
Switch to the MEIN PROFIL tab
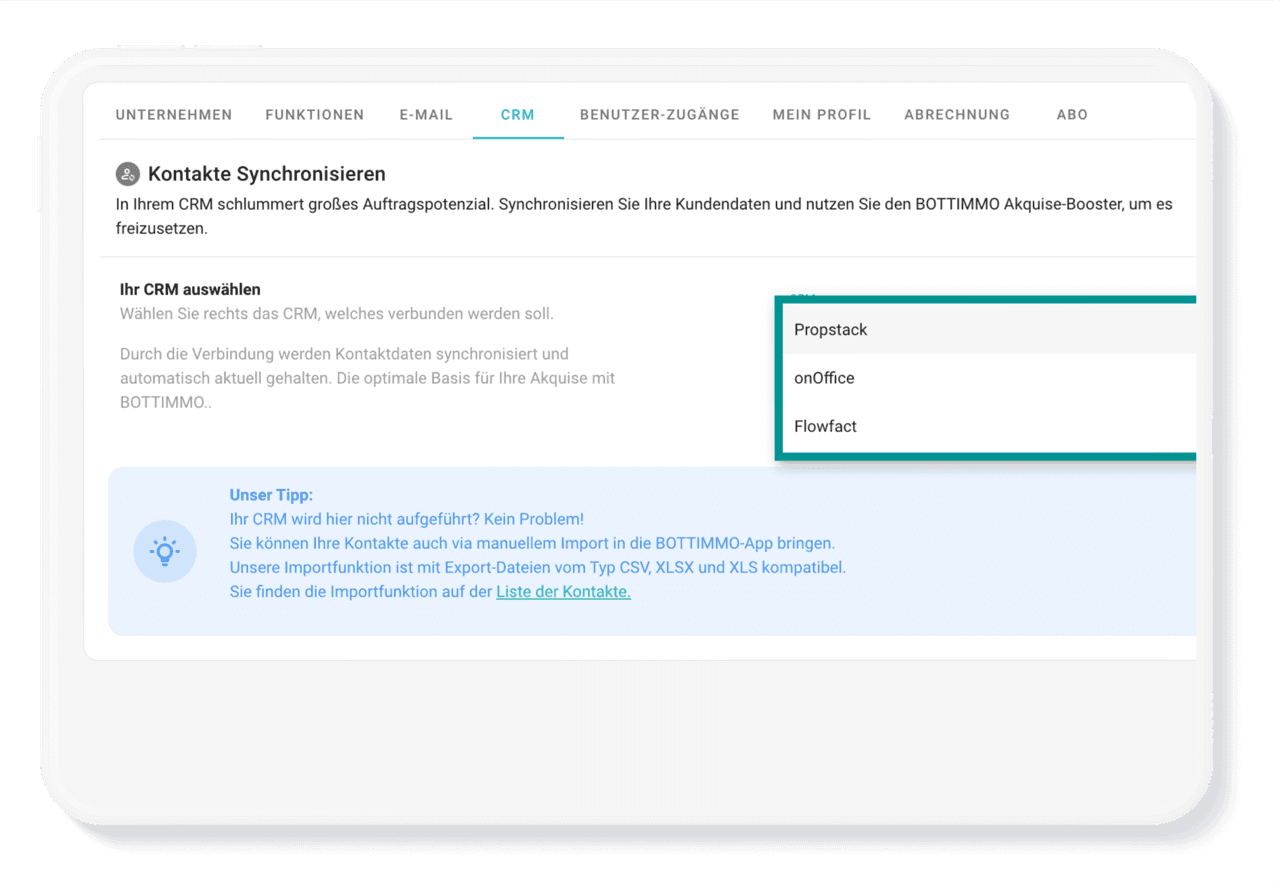coord(821,114)
